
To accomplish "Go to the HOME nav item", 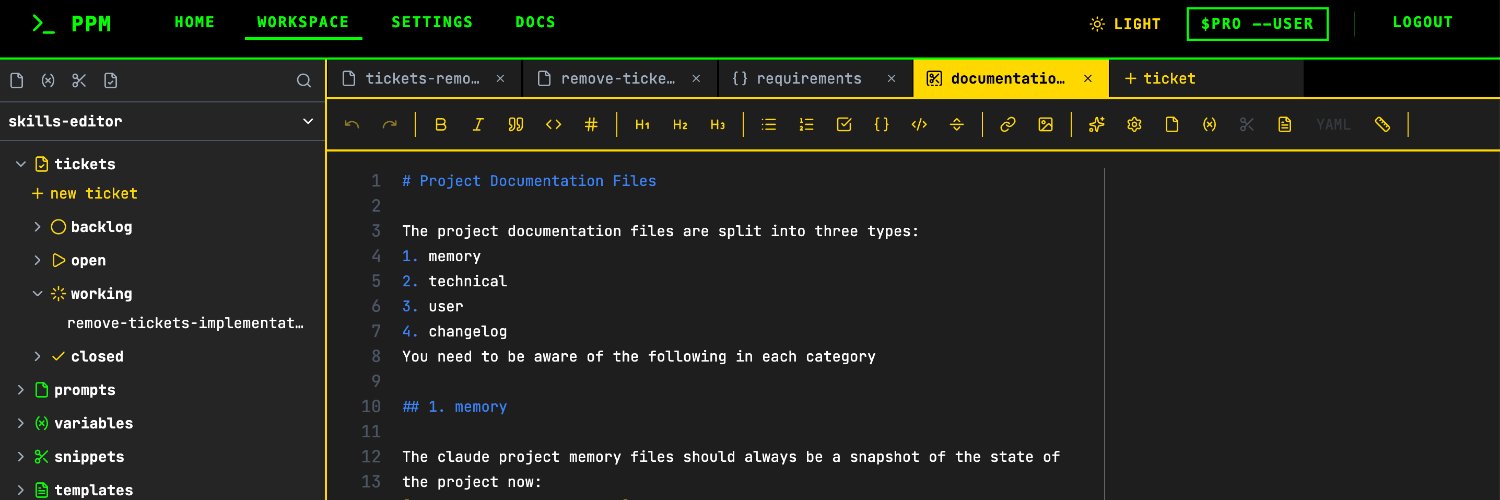I will point(195,22).
